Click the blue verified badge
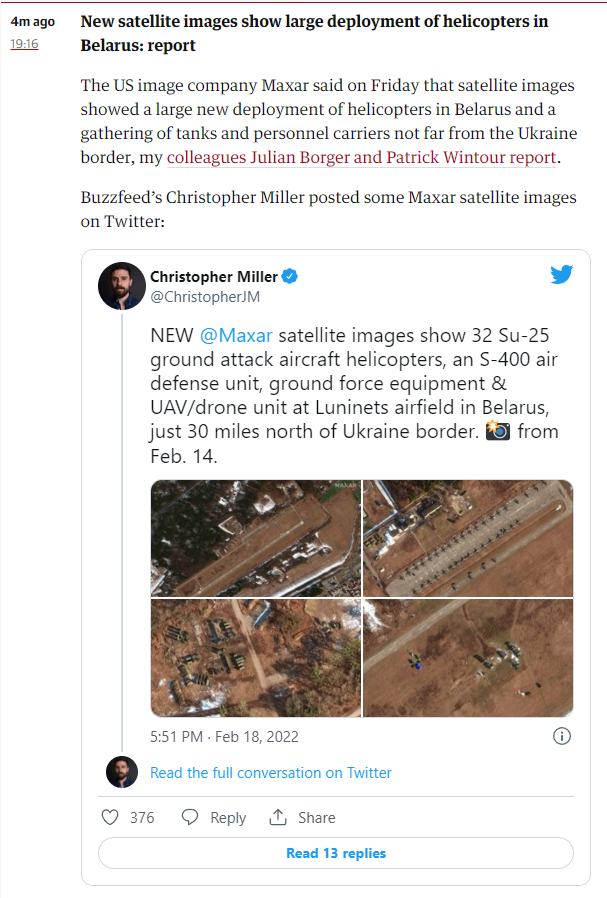This screenshot has width=607, height=898. click(290, 276)
